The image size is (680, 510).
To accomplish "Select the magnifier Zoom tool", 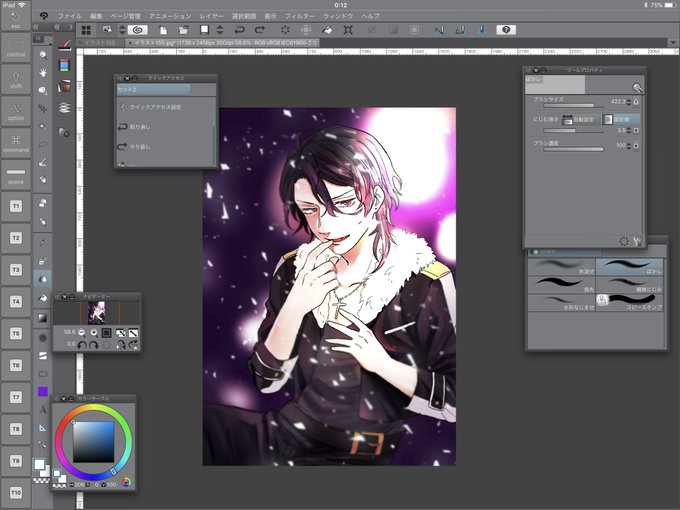I will (x=43, y=55).
